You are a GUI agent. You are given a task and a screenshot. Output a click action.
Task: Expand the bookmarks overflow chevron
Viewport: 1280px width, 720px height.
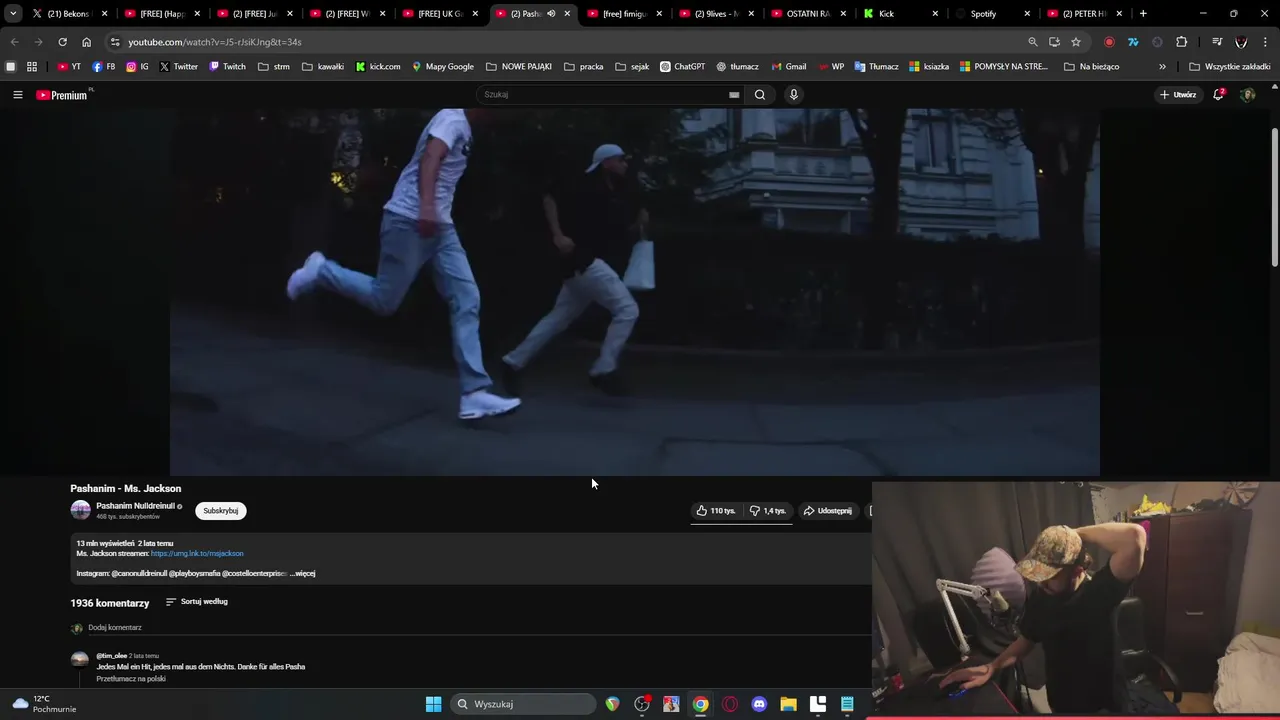click(1162, 67)
